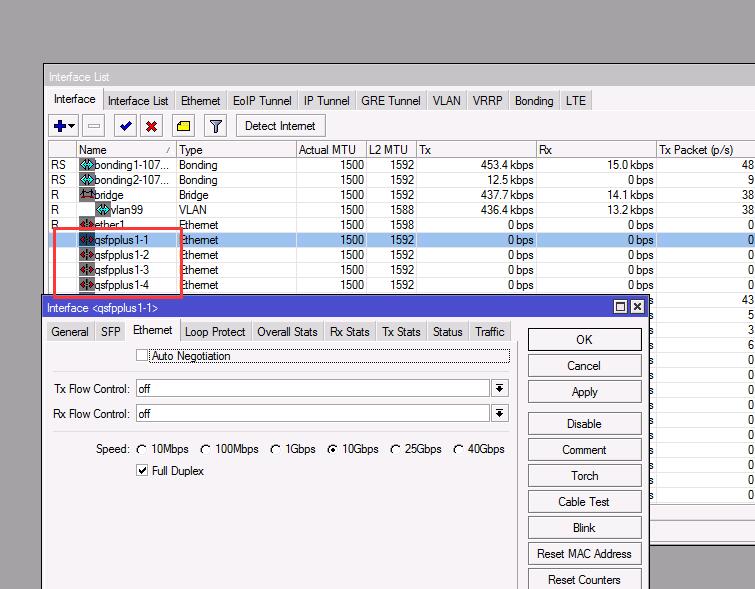Maximize the qsfpplus1-1 dialog window
This screenshot has height=589, width=755.
pyautogui.click(x=620, y=307)
